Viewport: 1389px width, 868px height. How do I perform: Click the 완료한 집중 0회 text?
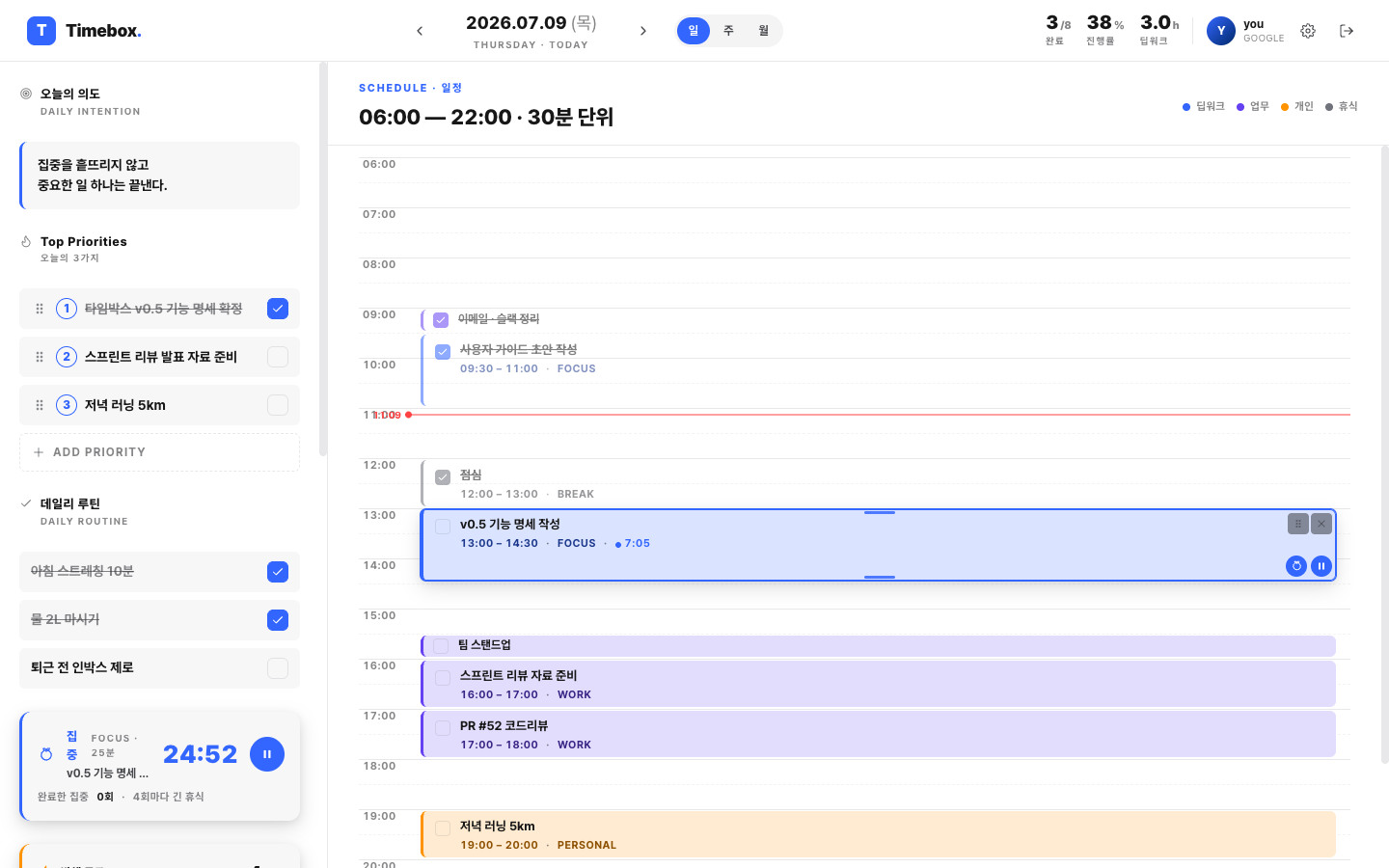click(75, 797)
